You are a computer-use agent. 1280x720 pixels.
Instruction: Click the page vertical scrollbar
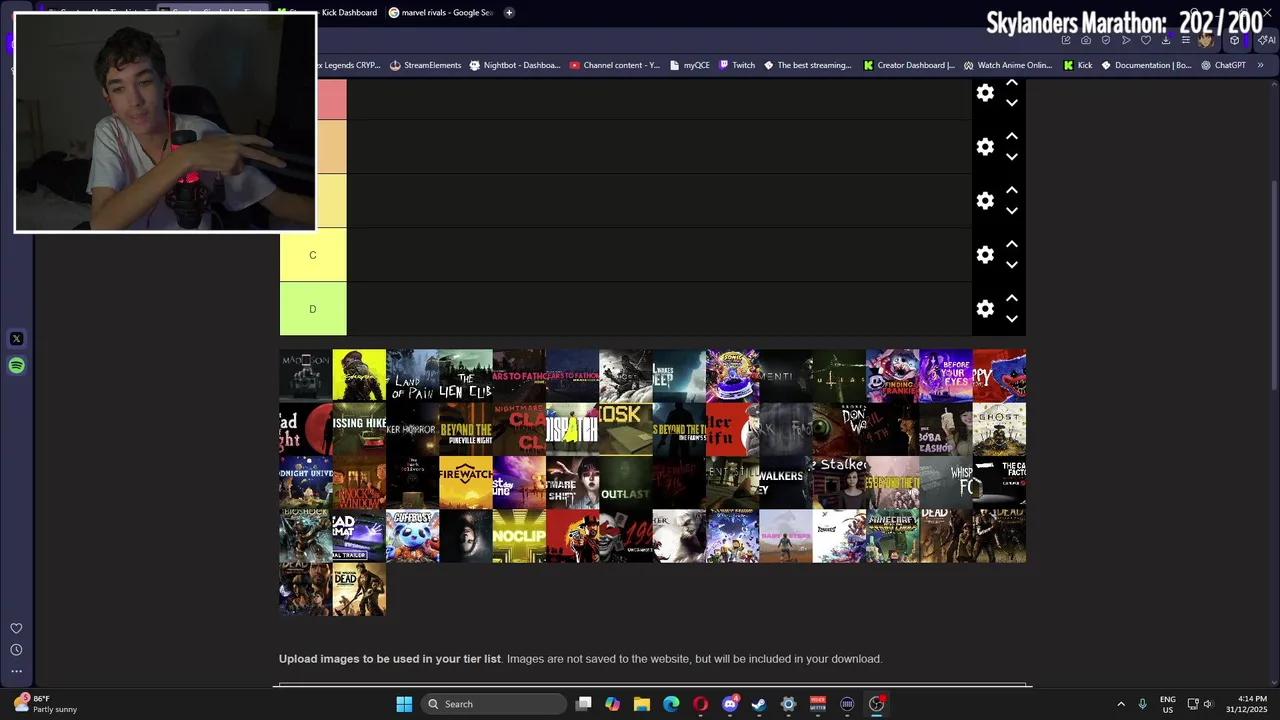1273,287
